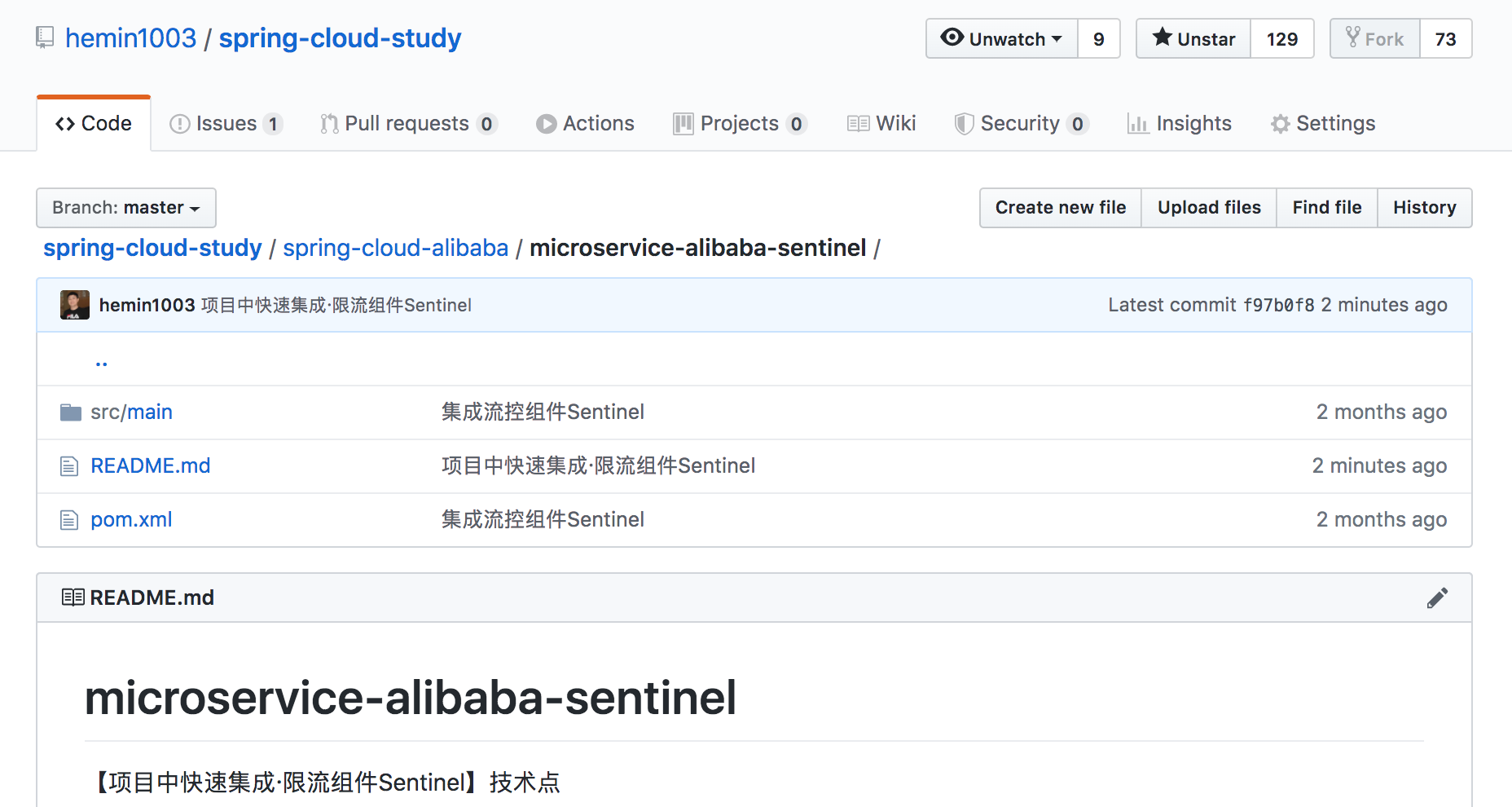This screenshot has width=1512, height=807.
Task: Expand the Branch: master selector
Action: 126,208
